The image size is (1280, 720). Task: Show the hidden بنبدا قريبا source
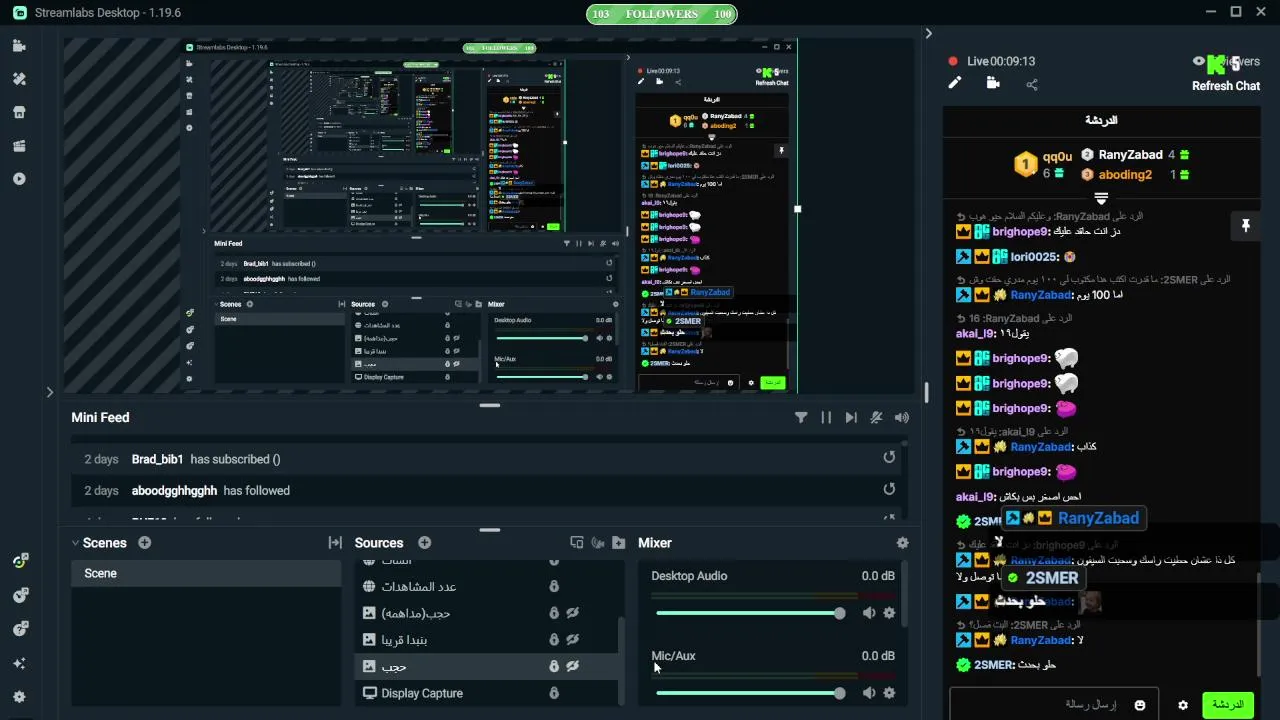574,639
